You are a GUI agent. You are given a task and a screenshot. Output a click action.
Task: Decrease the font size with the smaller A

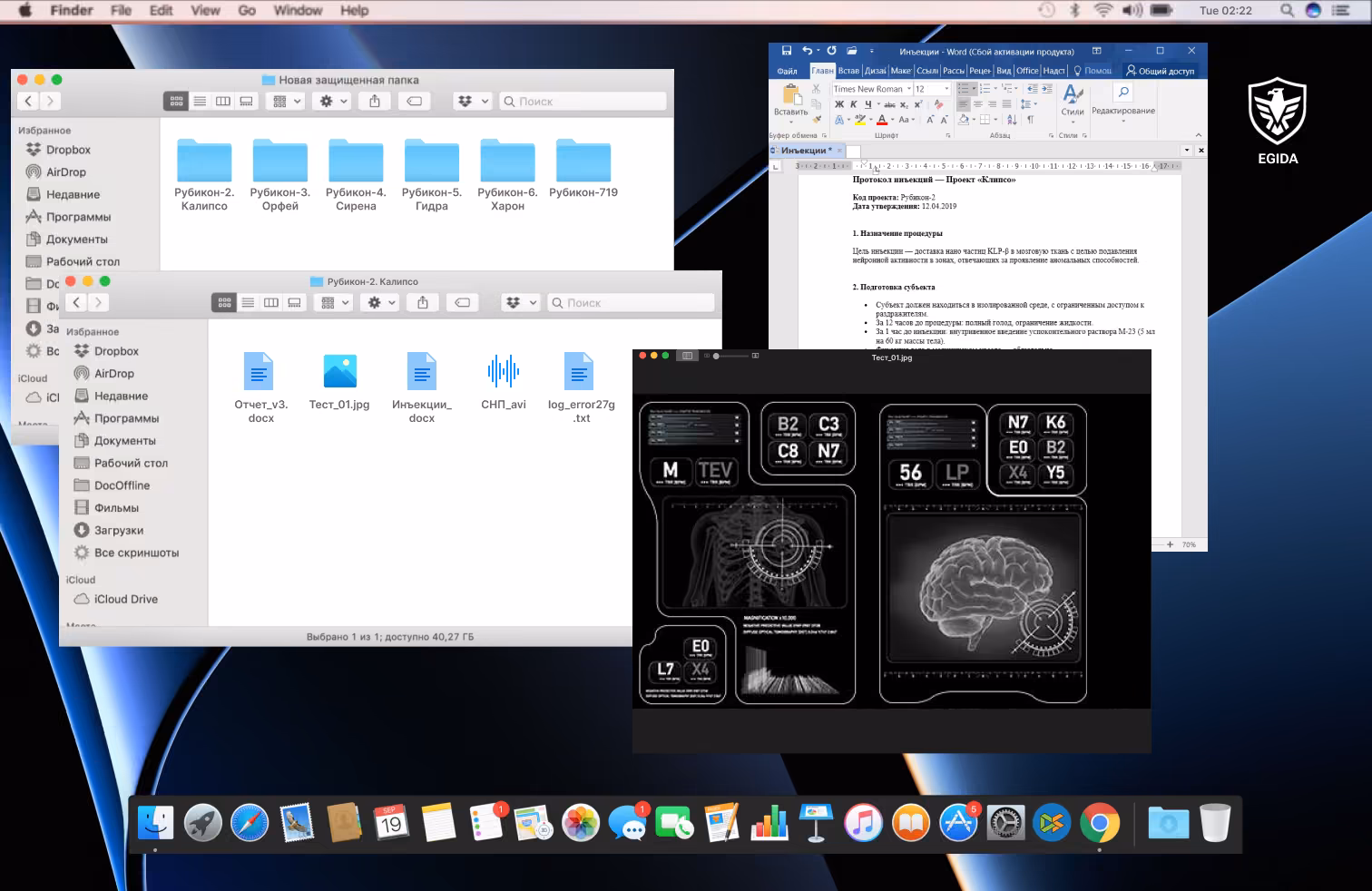(x=944, y=119)
